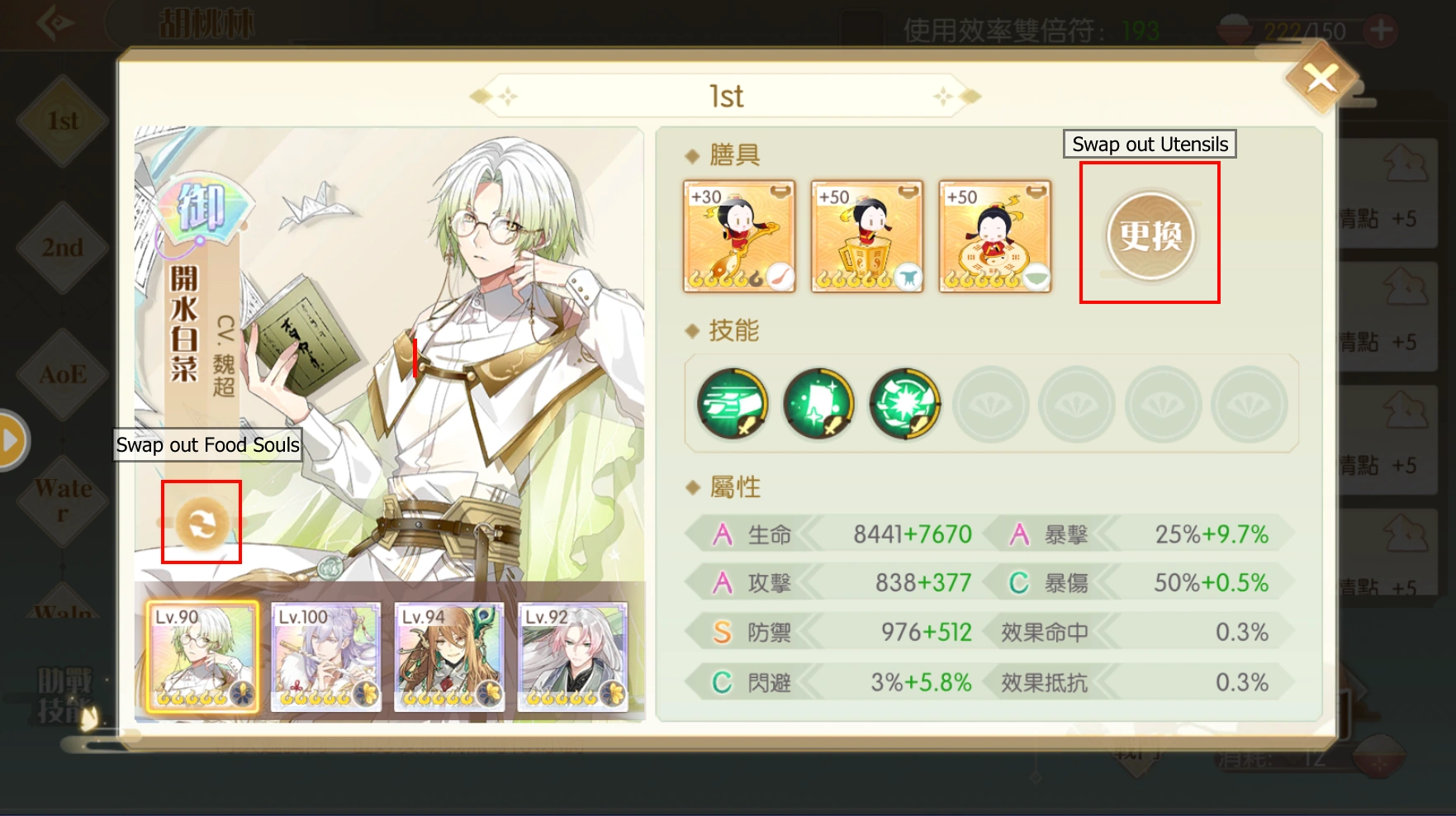Select the middle +50 utensil card
This screenshot has height=816, width=1456.
coord(867,237)
